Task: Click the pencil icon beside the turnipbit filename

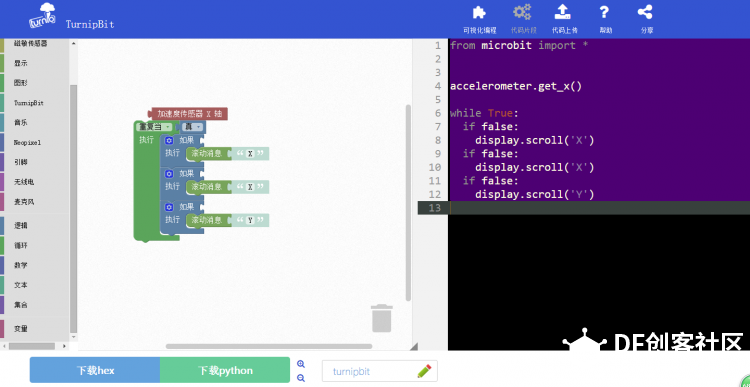Action: coord(424,371)
